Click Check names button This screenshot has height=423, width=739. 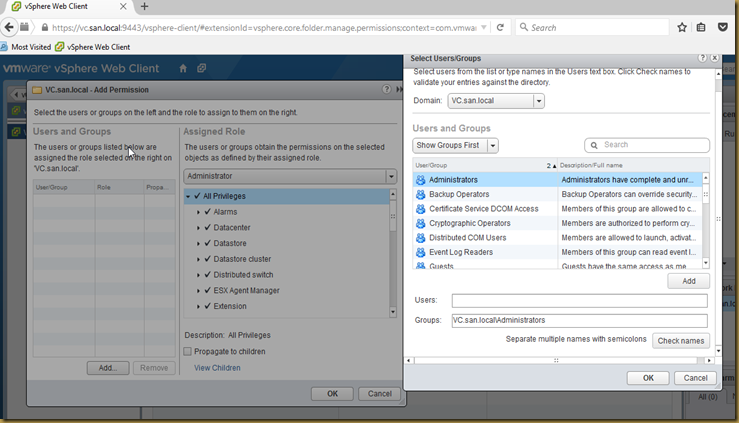(x=681, y=341)
